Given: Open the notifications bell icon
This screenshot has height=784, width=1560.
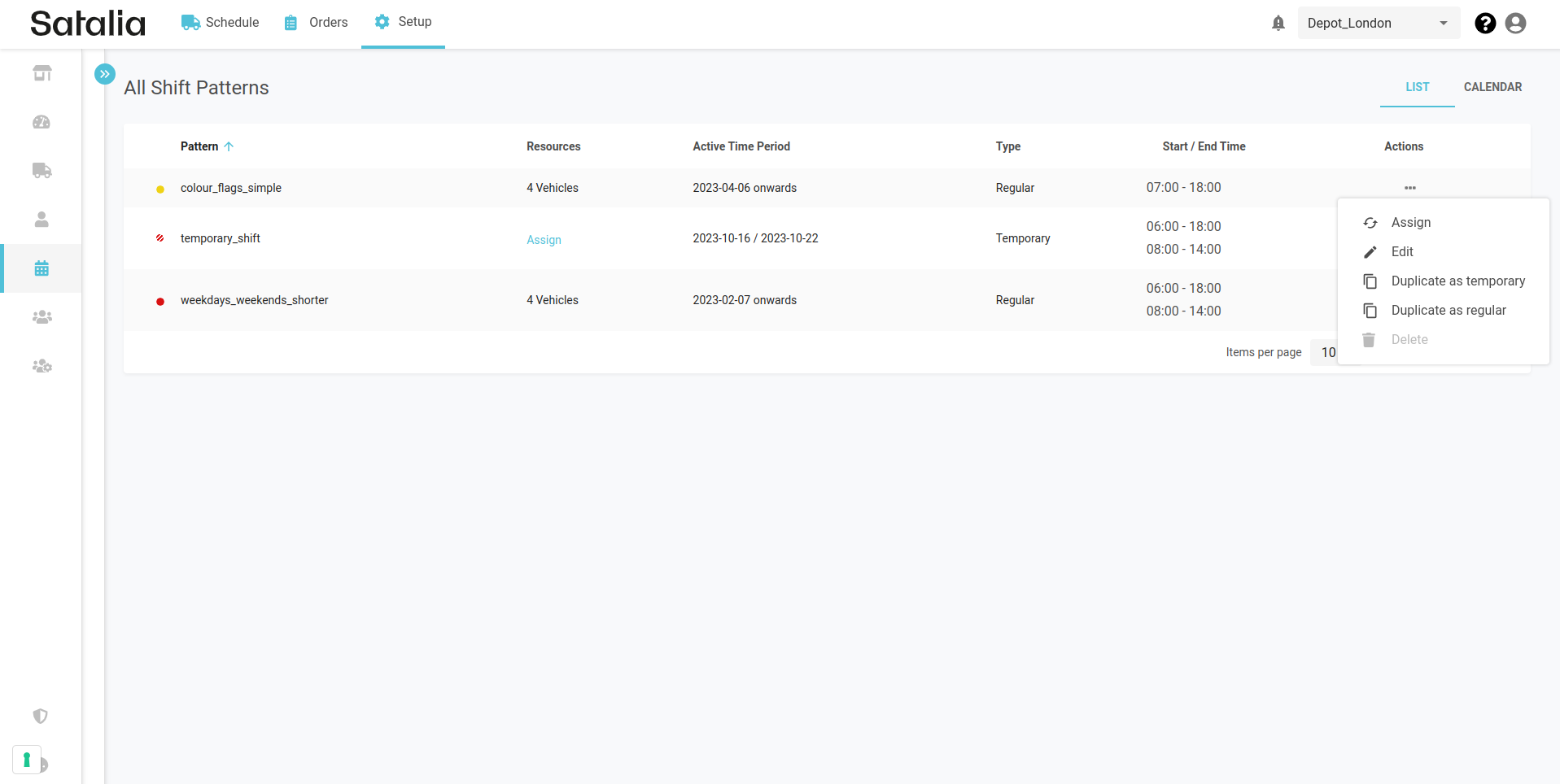Looking at the screenshot, I should (x=1278, y=24).
